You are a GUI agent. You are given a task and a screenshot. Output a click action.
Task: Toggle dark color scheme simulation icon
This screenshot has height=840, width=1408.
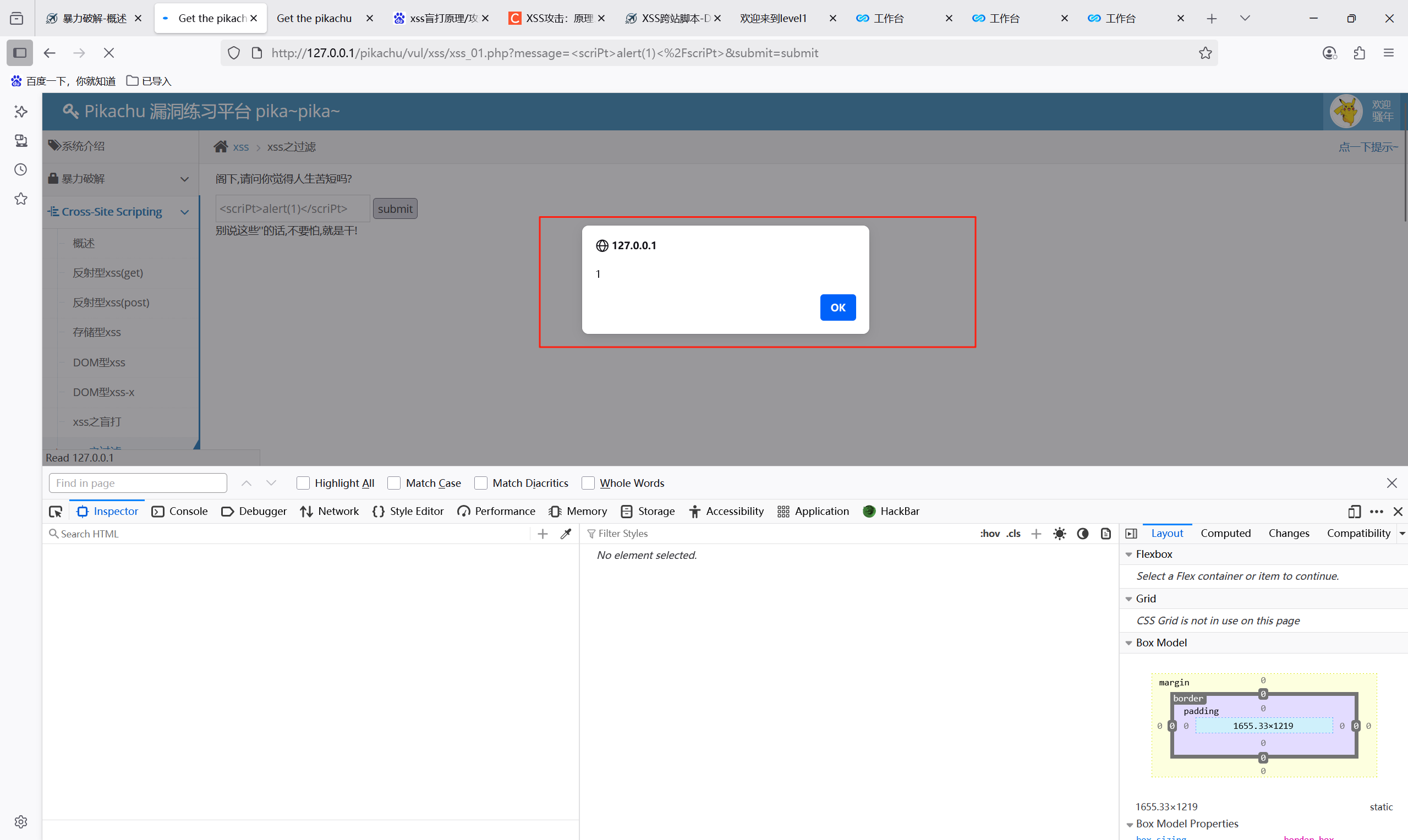(1082, 534)
